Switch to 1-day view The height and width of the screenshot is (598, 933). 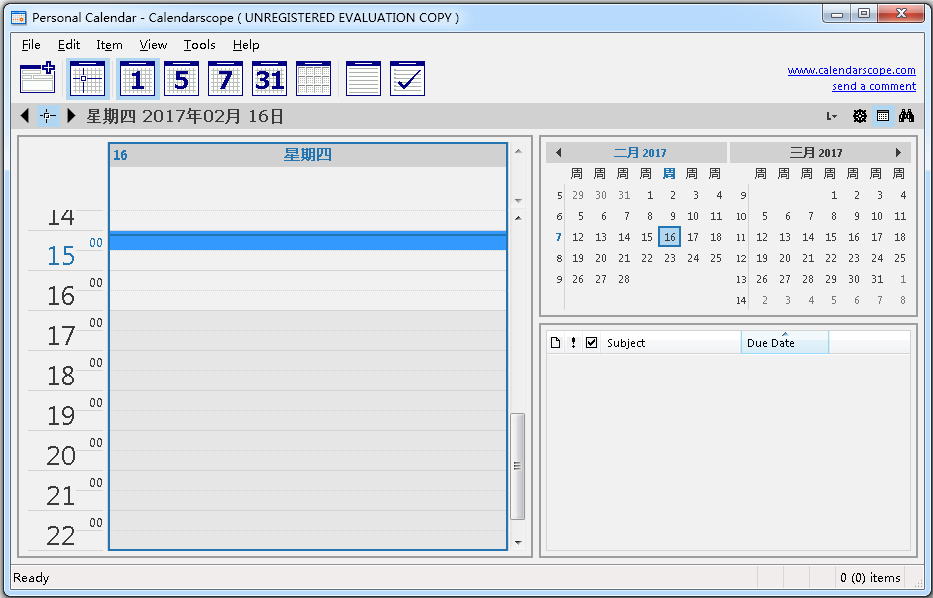[x=137, y=78]
